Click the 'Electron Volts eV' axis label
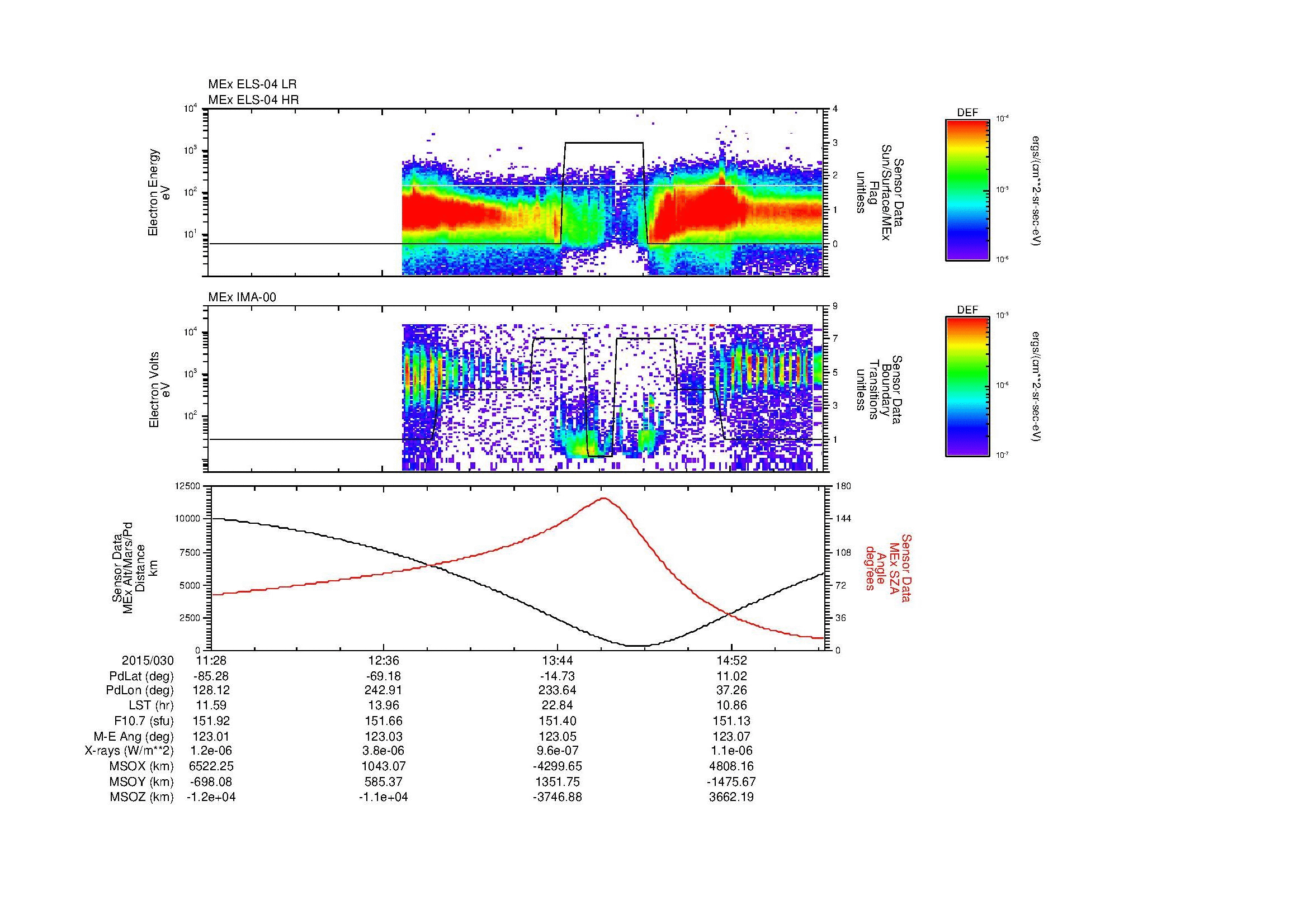The image size is (1308, 924). 159,390
